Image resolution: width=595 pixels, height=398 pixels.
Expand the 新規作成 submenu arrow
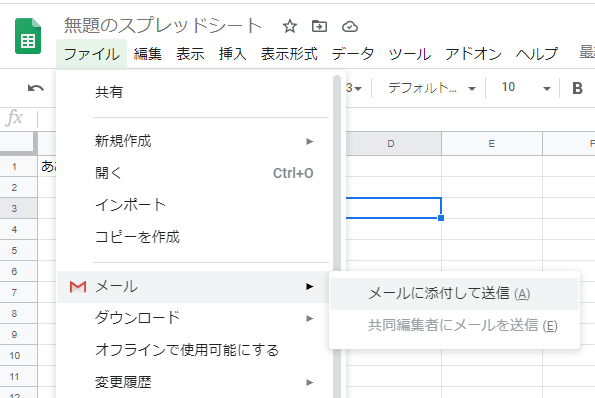coord(310,142)
